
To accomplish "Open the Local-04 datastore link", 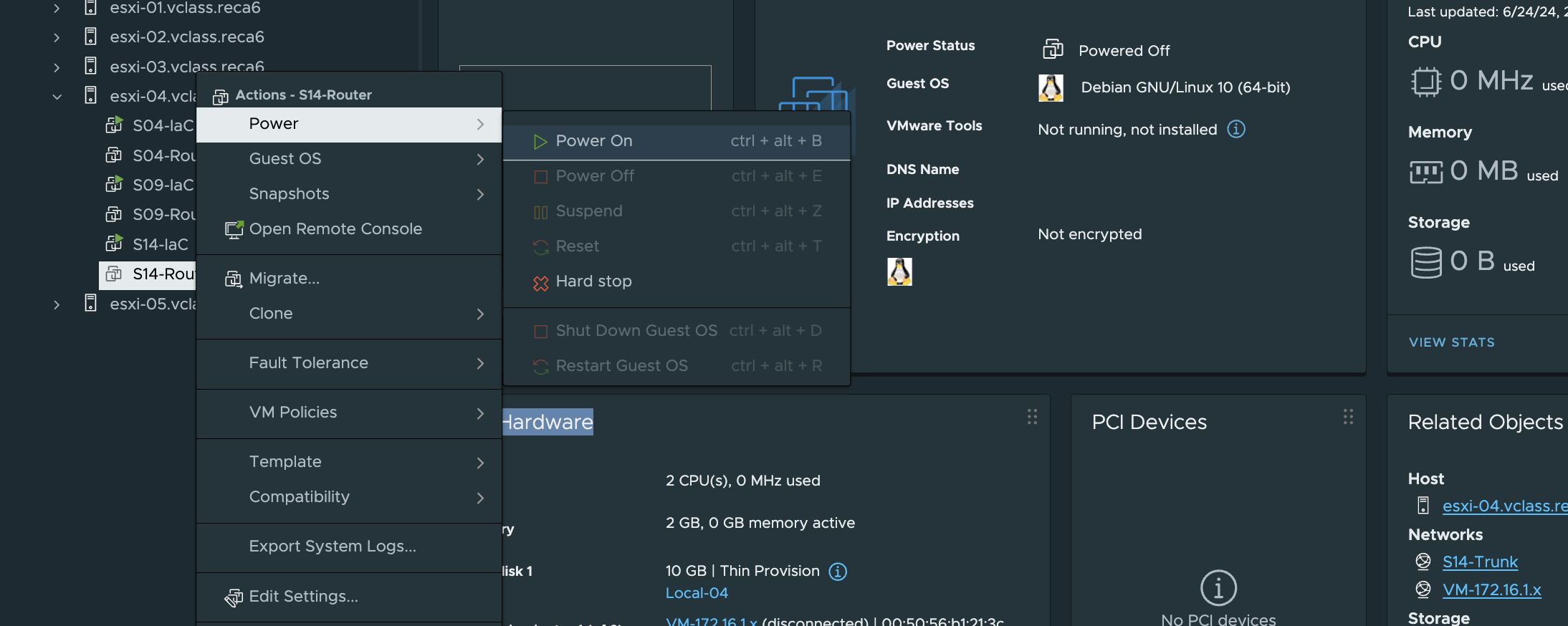I will coord(697,593).
